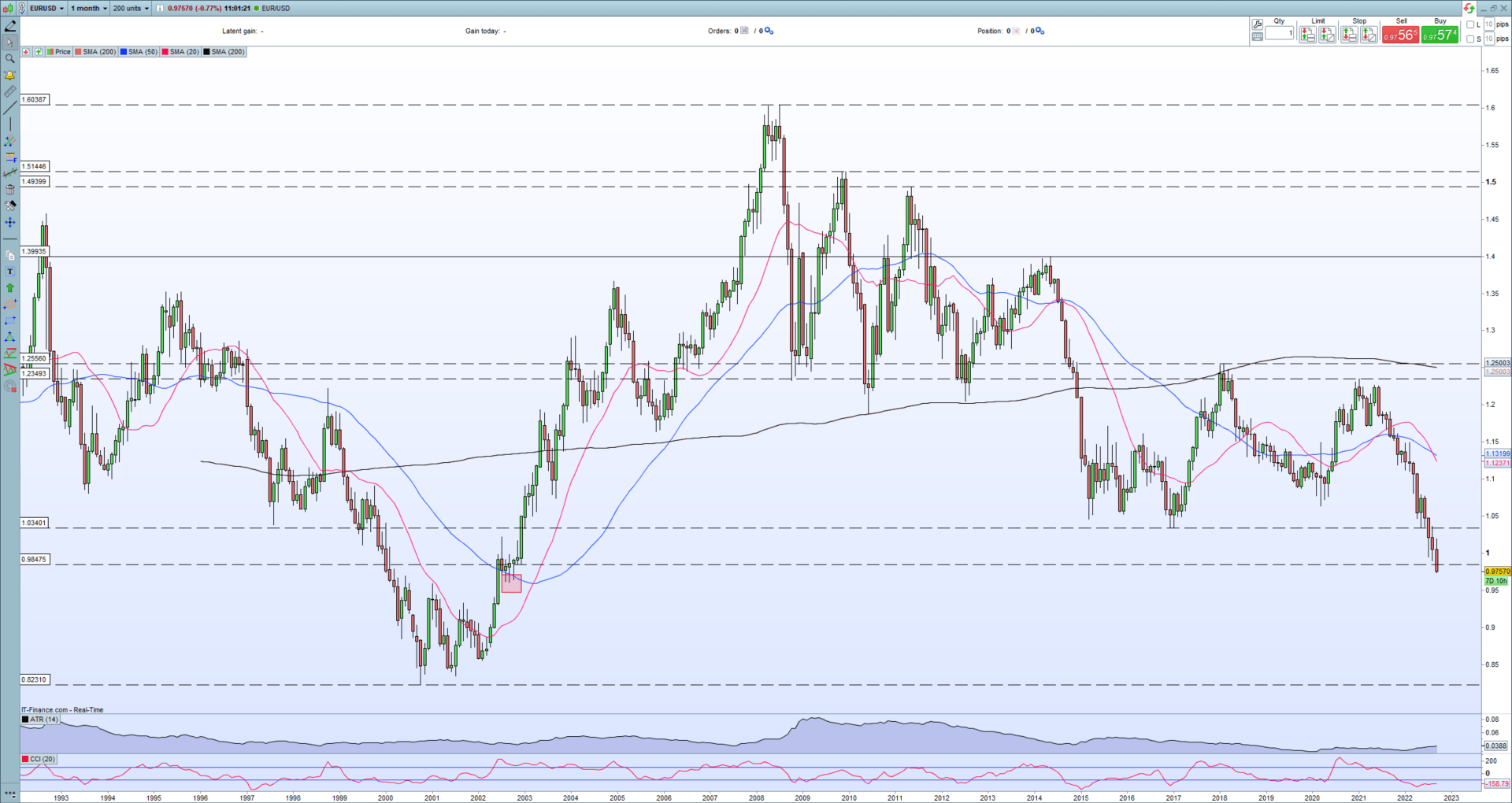Click the chart link/settings icon beside EURUSD

22,8
